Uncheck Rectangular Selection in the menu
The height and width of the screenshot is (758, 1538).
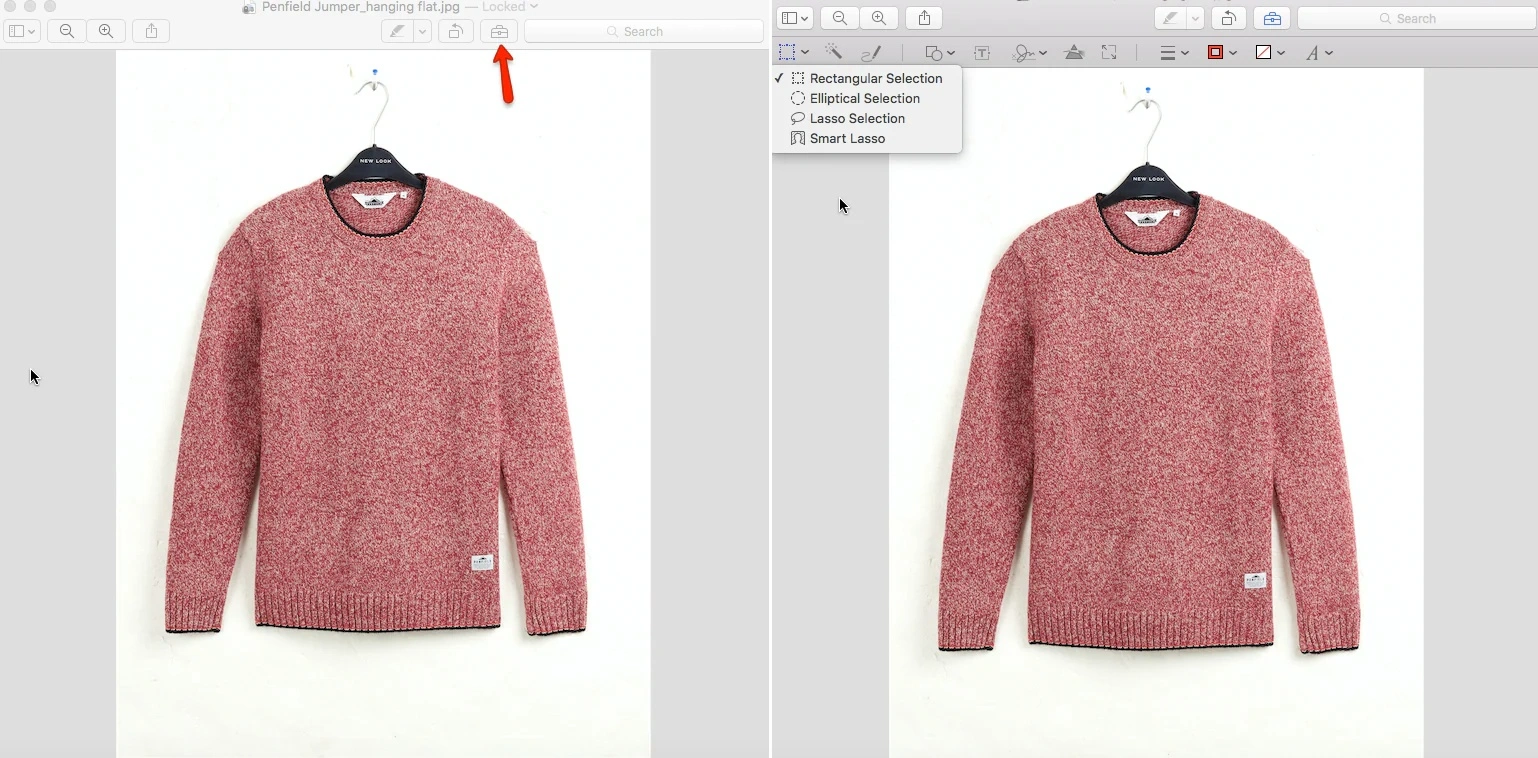[875, 78]
